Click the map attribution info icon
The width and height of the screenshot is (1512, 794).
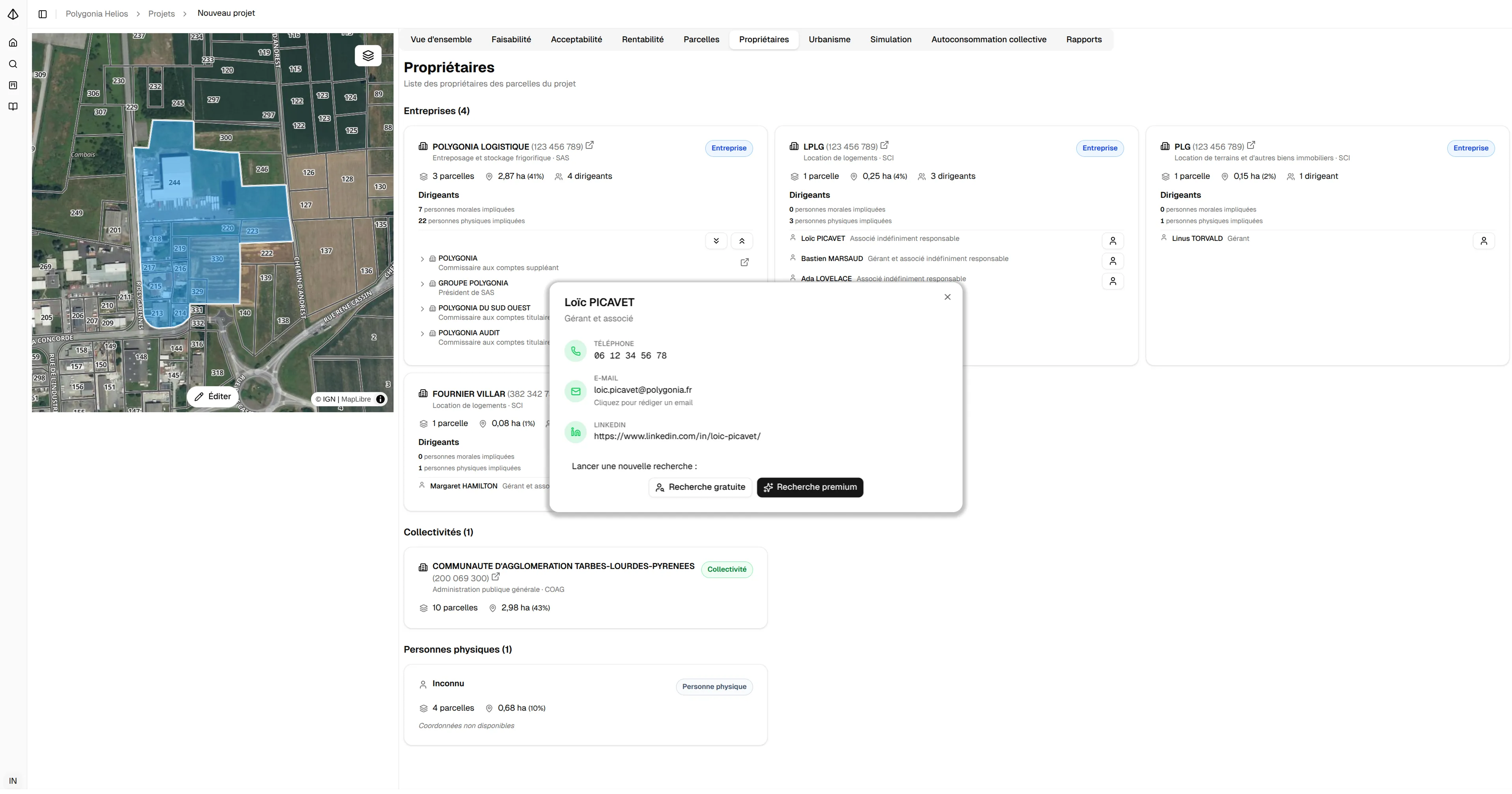click(380, 399)
